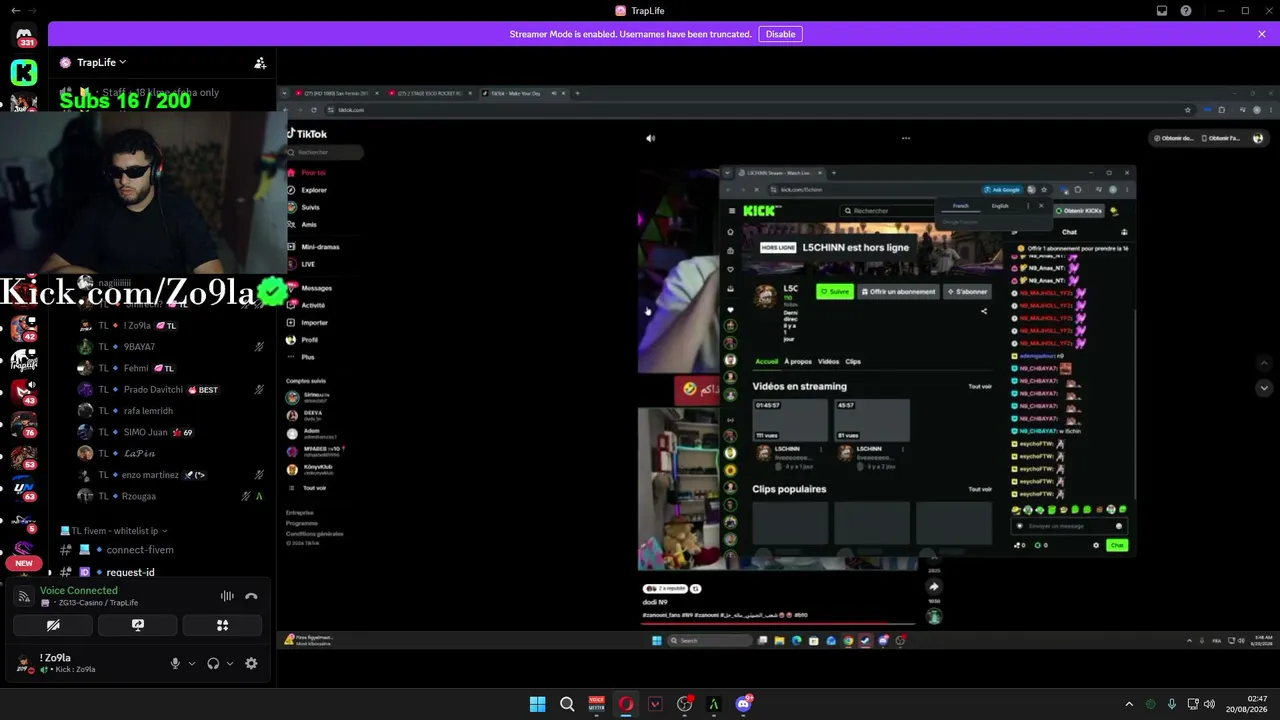Invite members to TrapLife server
1280x720 pixels.
tap(260, 62)
